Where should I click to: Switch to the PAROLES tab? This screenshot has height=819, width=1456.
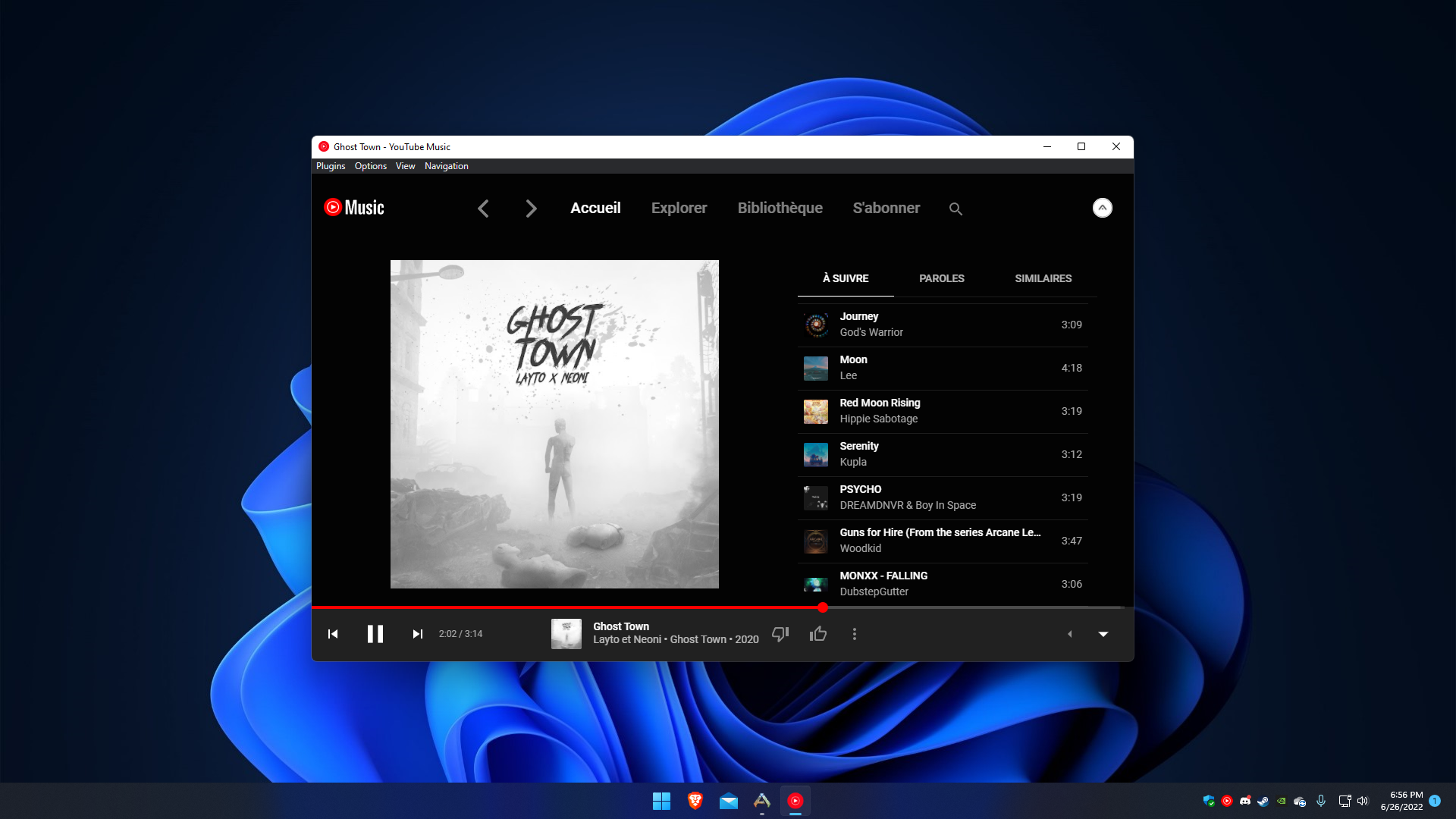coord(941,278)
